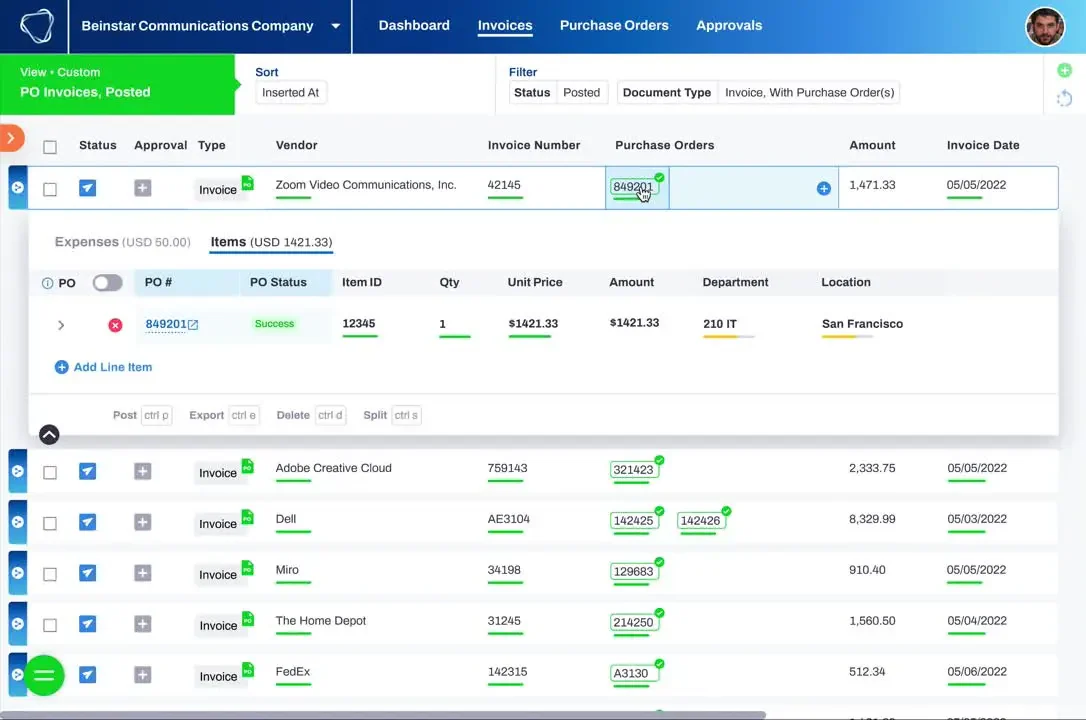This screenshot has width=1086, height=720.
Task: Click posted status icon for Home Depot row
Action: coord(87,624)
